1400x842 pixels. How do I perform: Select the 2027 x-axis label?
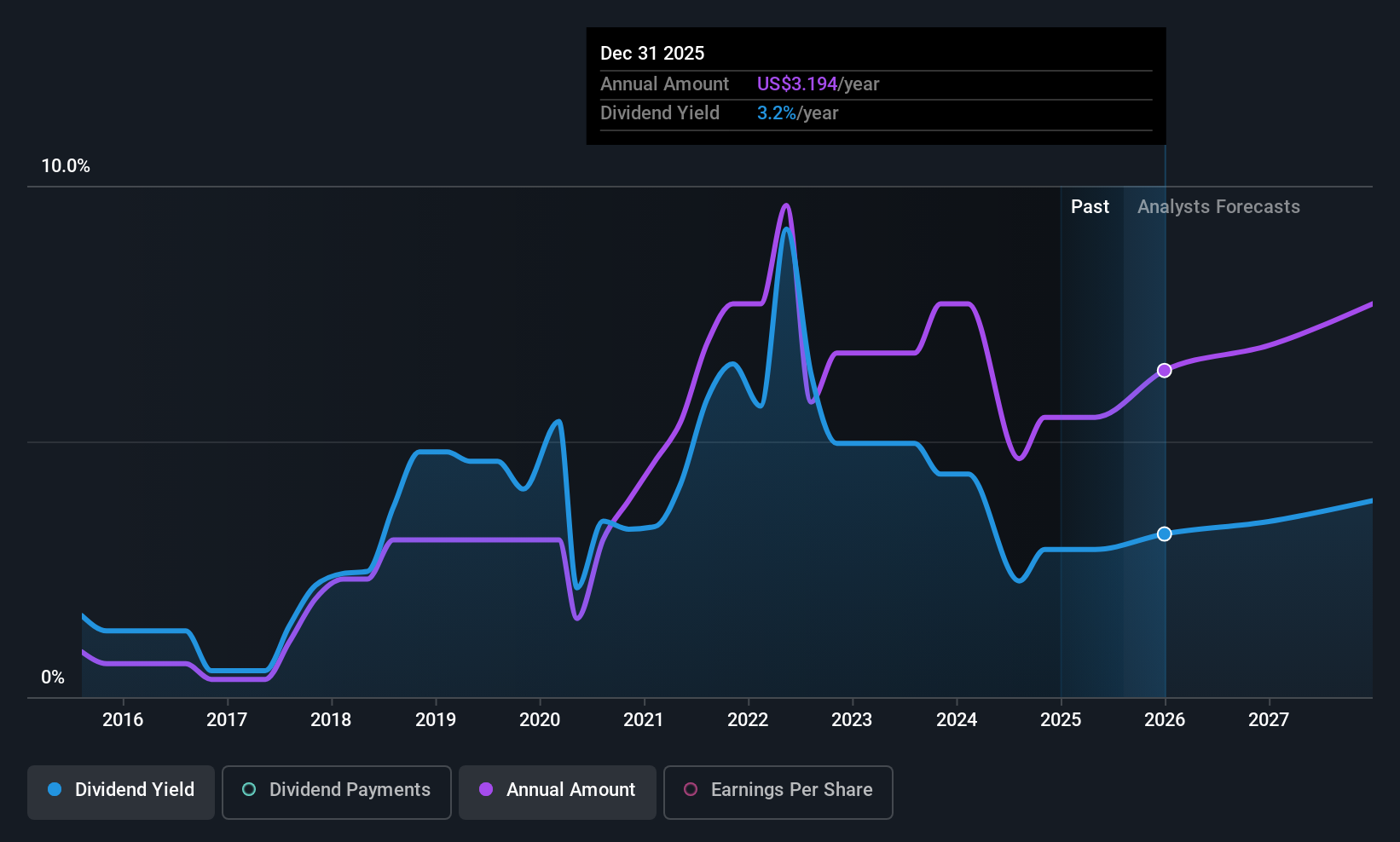point(1269,719)
